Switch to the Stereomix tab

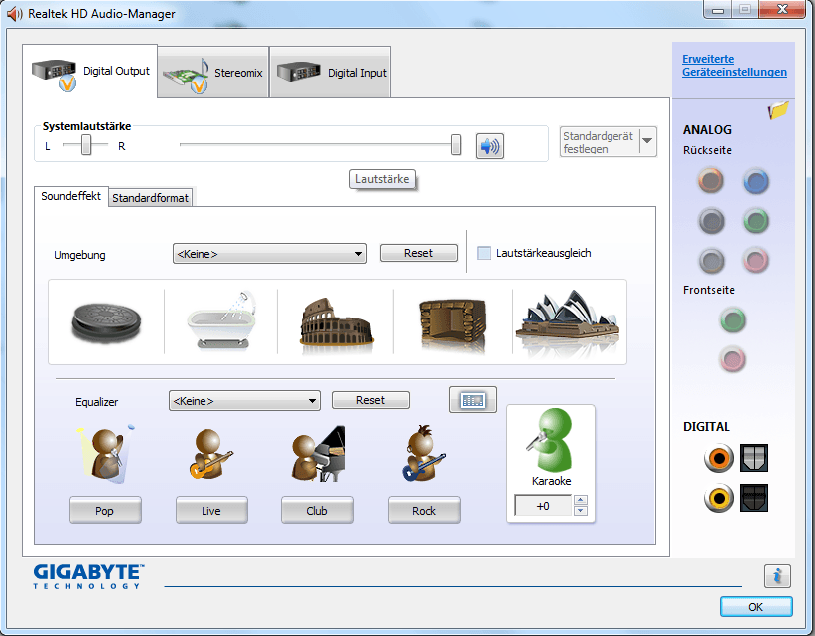click(213, 73)
